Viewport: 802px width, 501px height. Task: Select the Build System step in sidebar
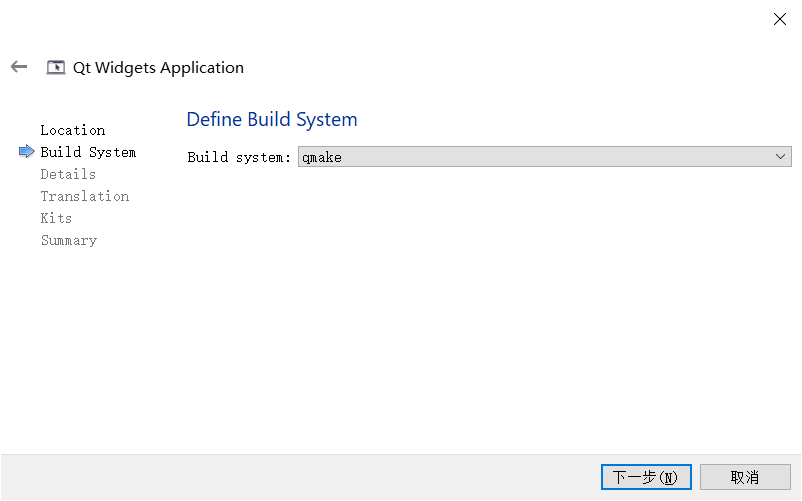88,152
